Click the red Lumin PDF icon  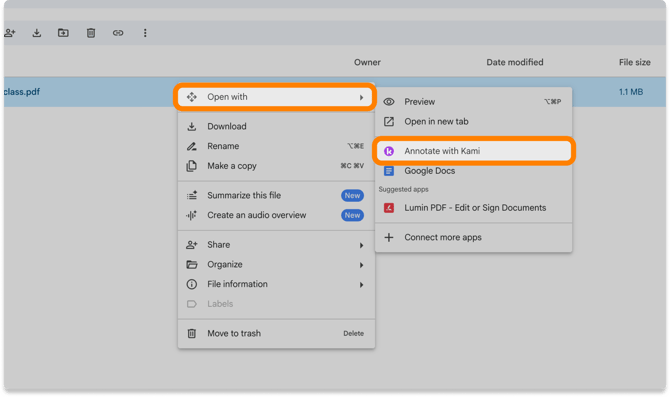(x=389, y=208)
